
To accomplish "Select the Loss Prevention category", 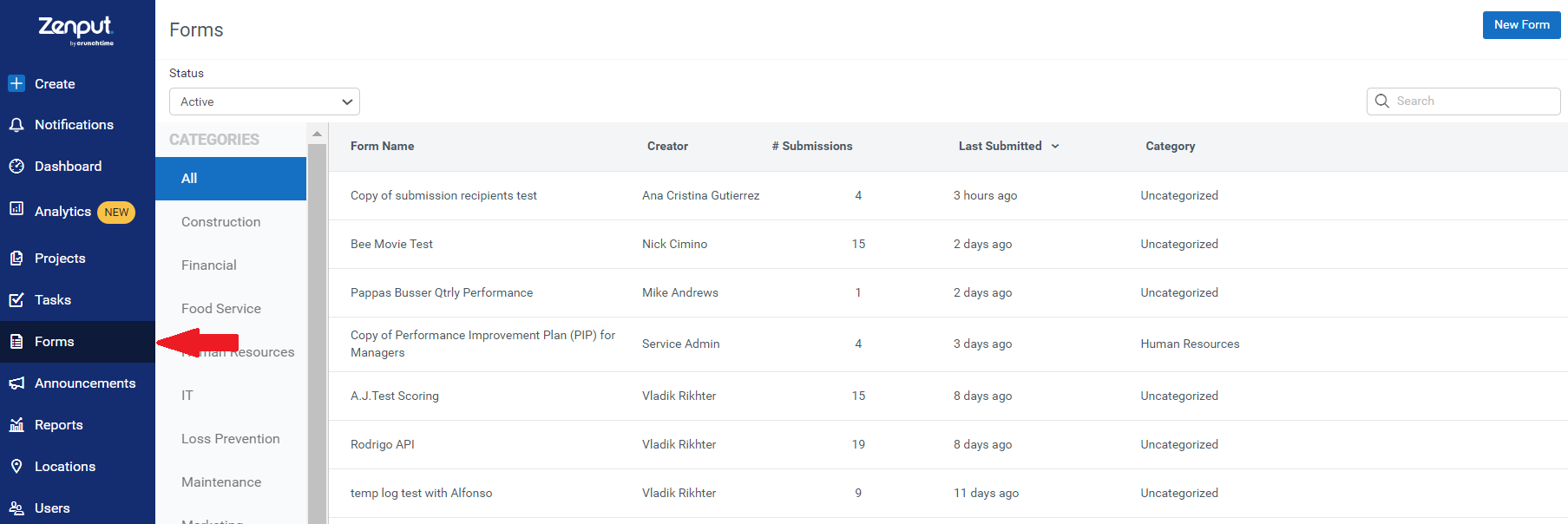I will [231, 439].
